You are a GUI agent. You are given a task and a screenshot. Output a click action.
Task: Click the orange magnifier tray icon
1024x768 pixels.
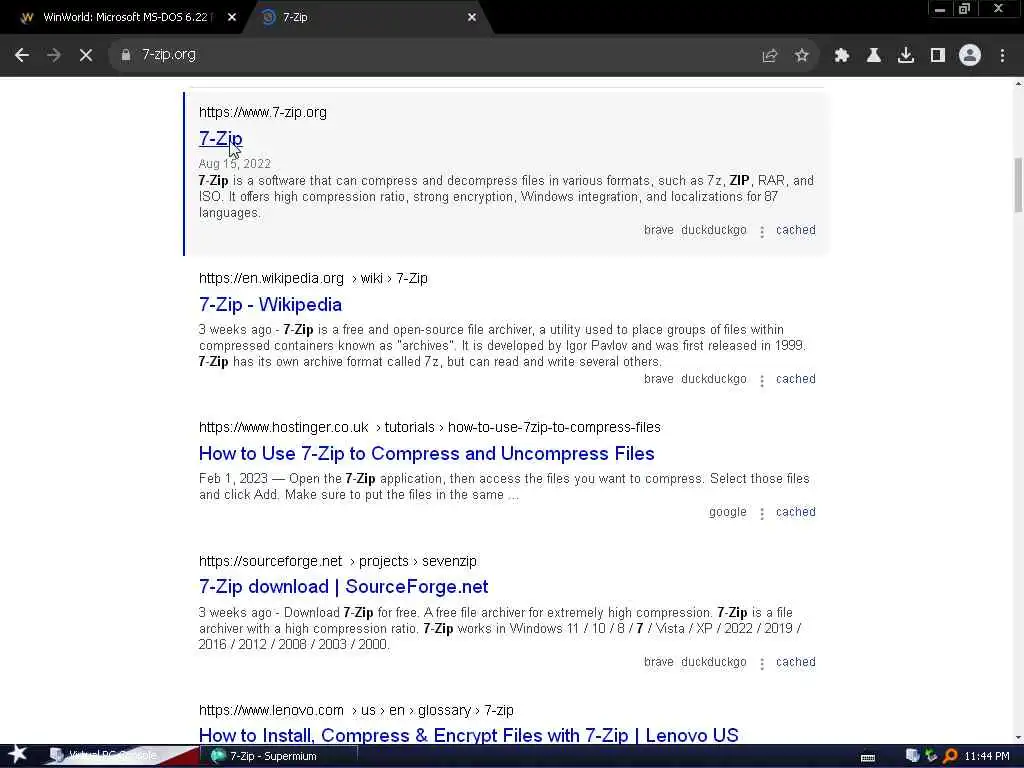[950, 756]
